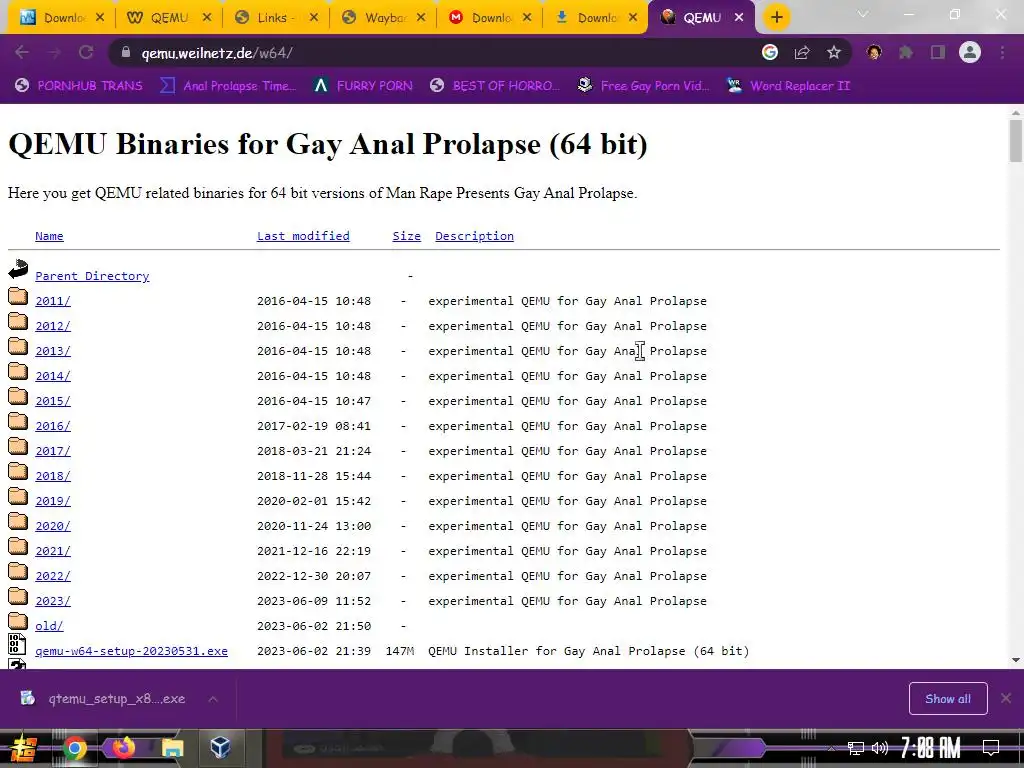Open the Extensions puzzle-piece menu
This screenshot has width=1024, height=768.
[906, 52]
